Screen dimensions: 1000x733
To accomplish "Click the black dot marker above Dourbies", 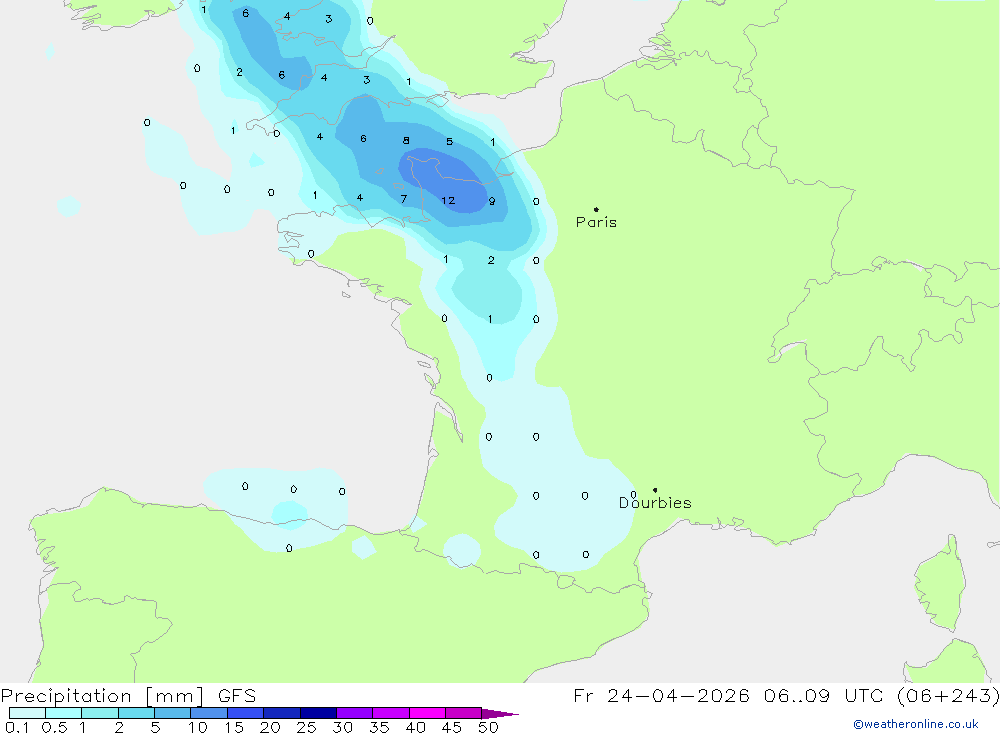I will [655, 490].
